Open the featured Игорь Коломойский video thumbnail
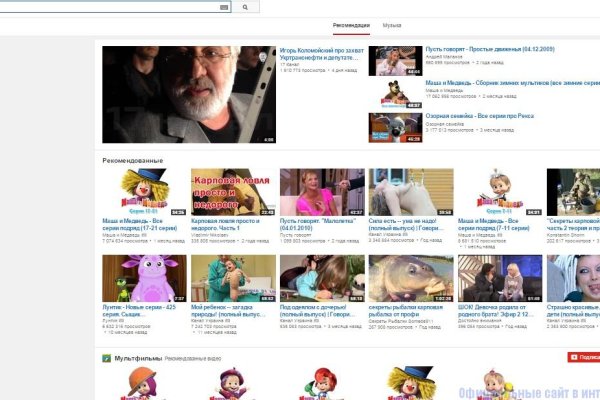This screenshot has height=400, width=600. pos(189,94)
